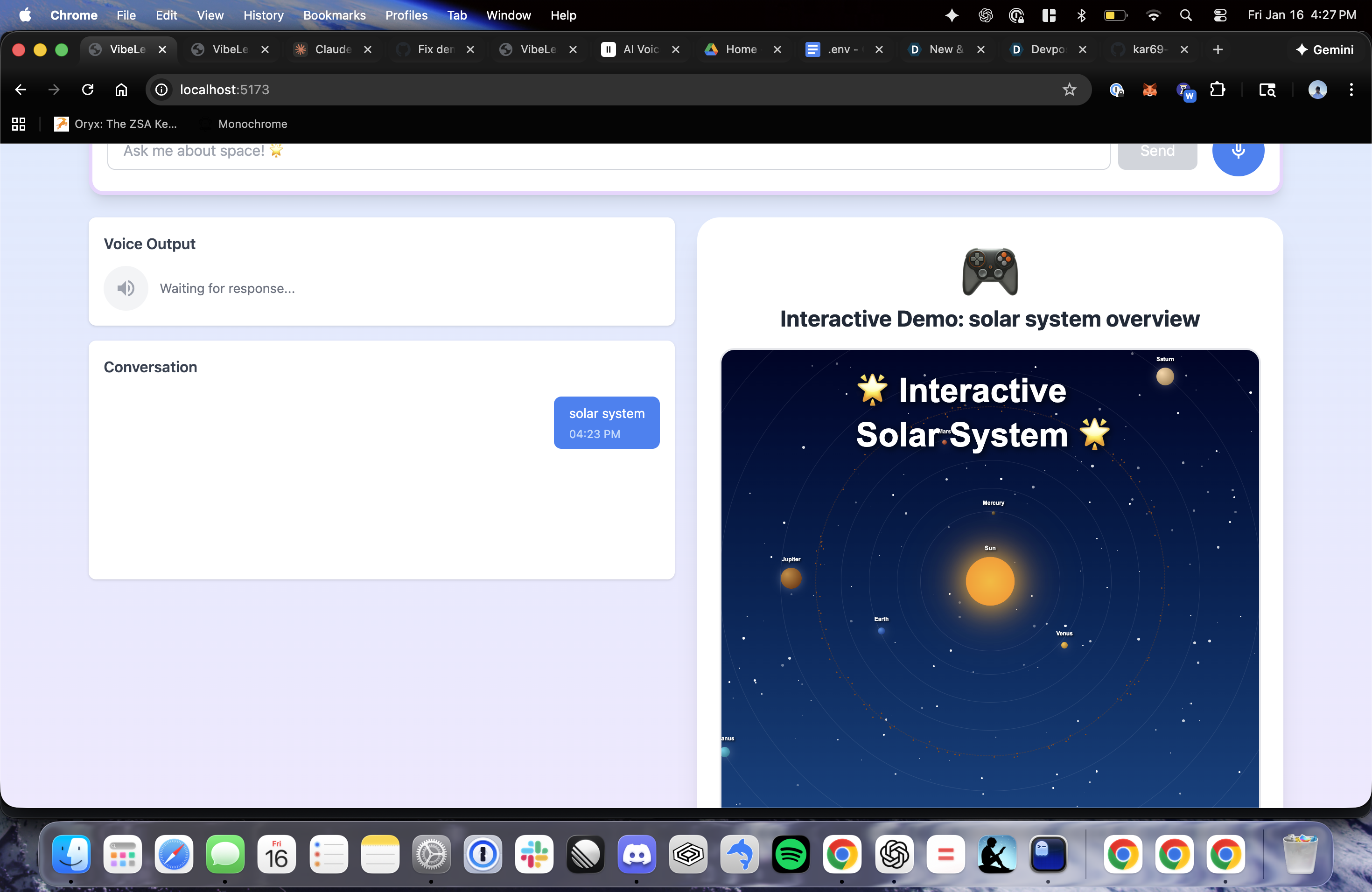Open the Chrome profile avatar menu
This screenshot has width=1372, height=892.
[1317, 89]
